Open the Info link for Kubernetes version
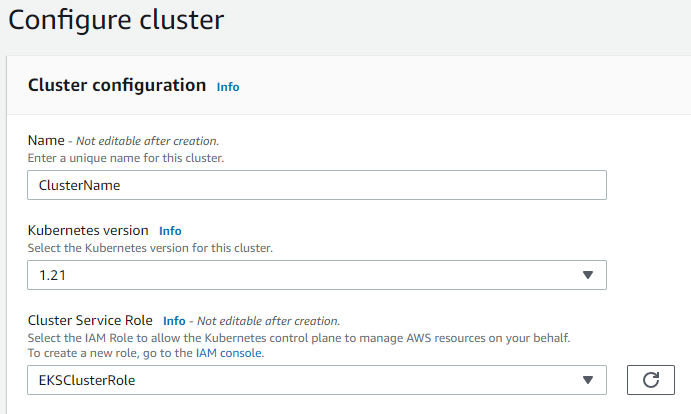This screenshot has width=691, height=414. coord(170,231)
